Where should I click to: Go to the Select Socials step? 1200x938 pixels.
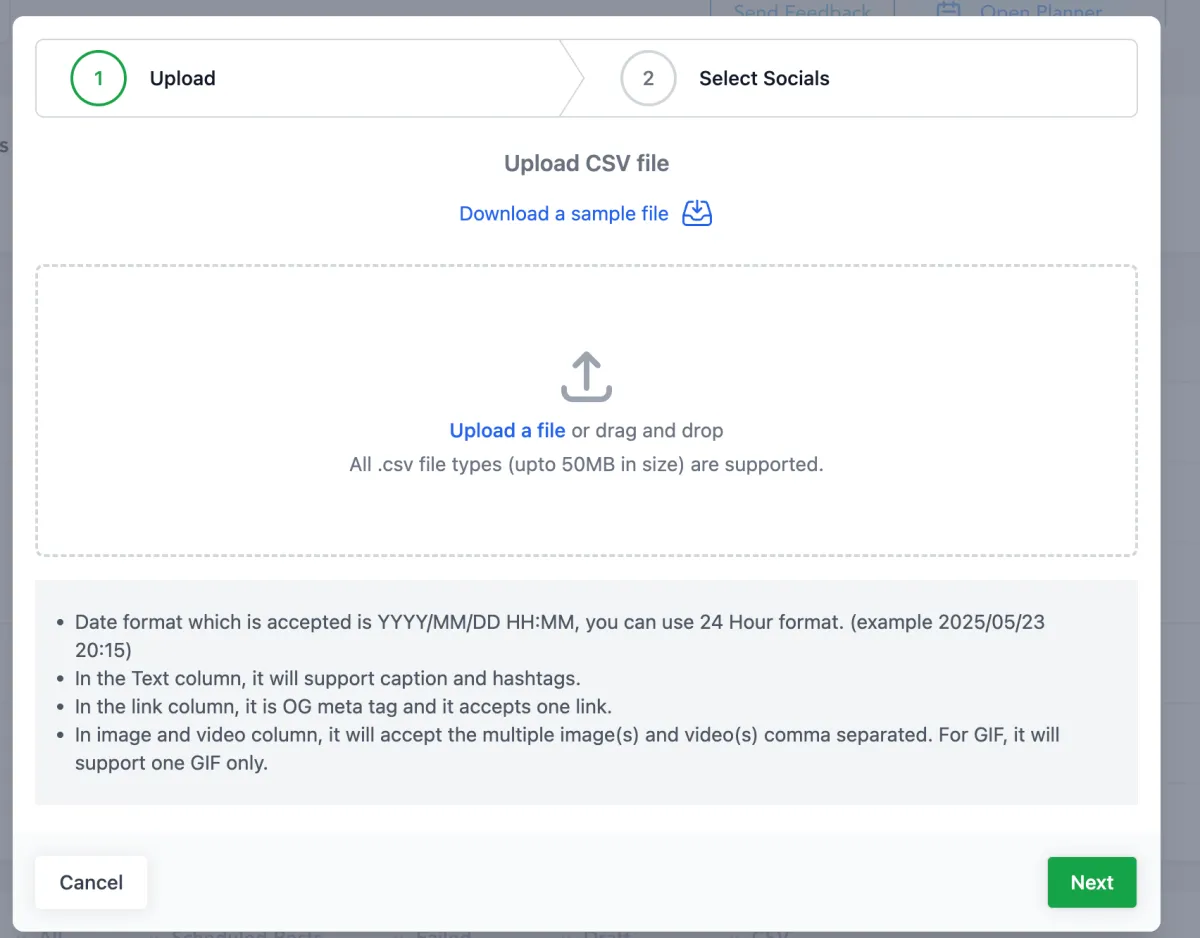click(x=764, y=78)
